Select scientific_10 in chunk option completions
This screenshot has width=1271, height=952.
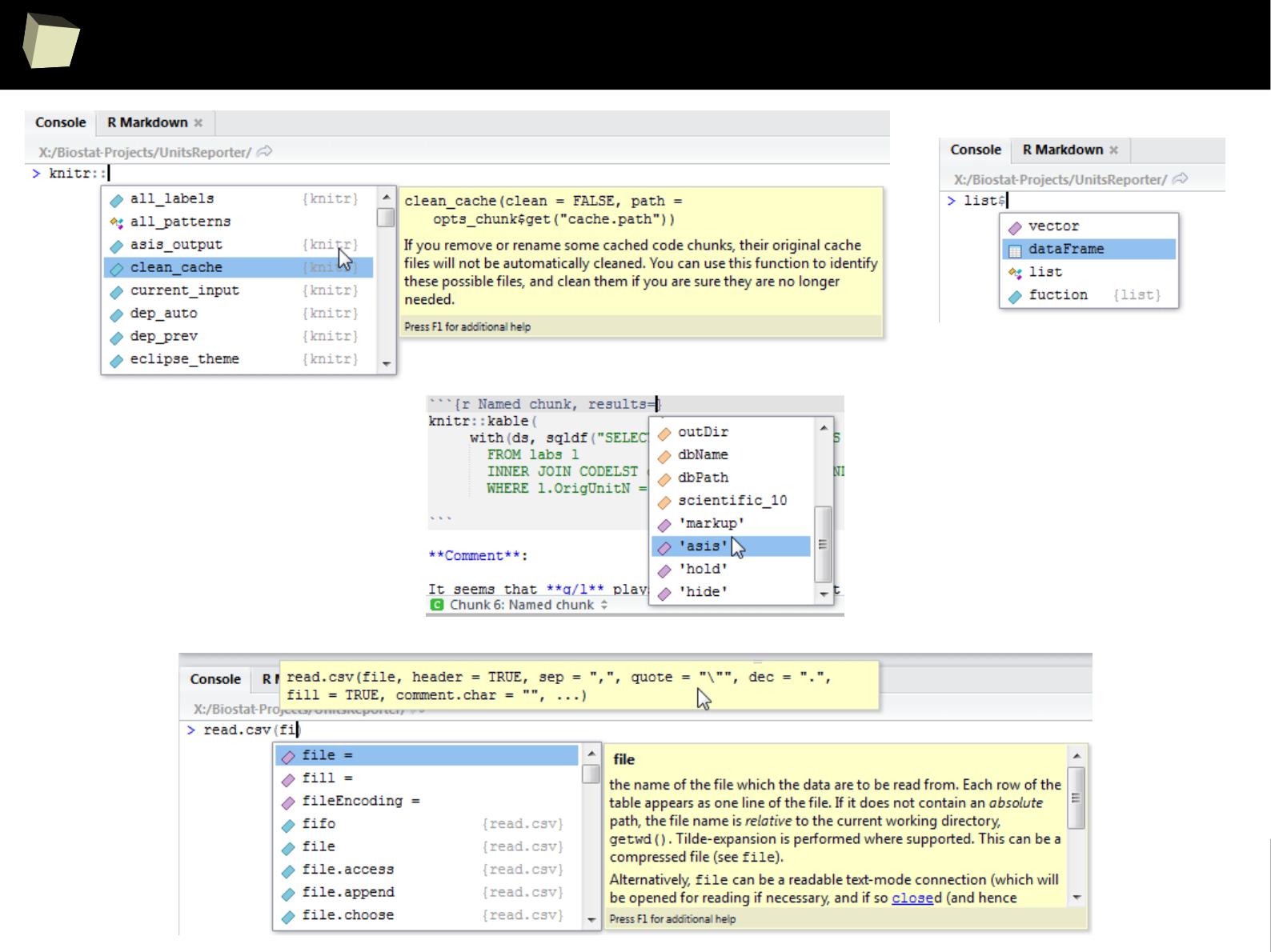click(x=732, y=501)
